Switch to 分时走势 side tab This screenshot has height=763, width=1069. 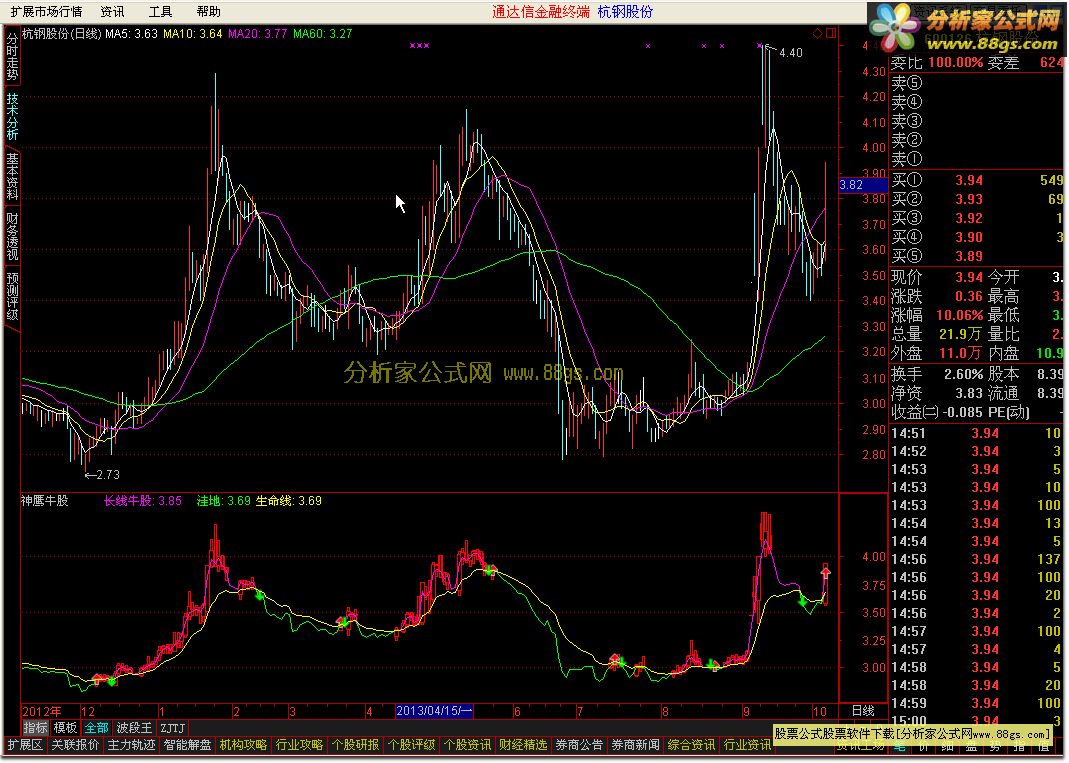(12, 56)
